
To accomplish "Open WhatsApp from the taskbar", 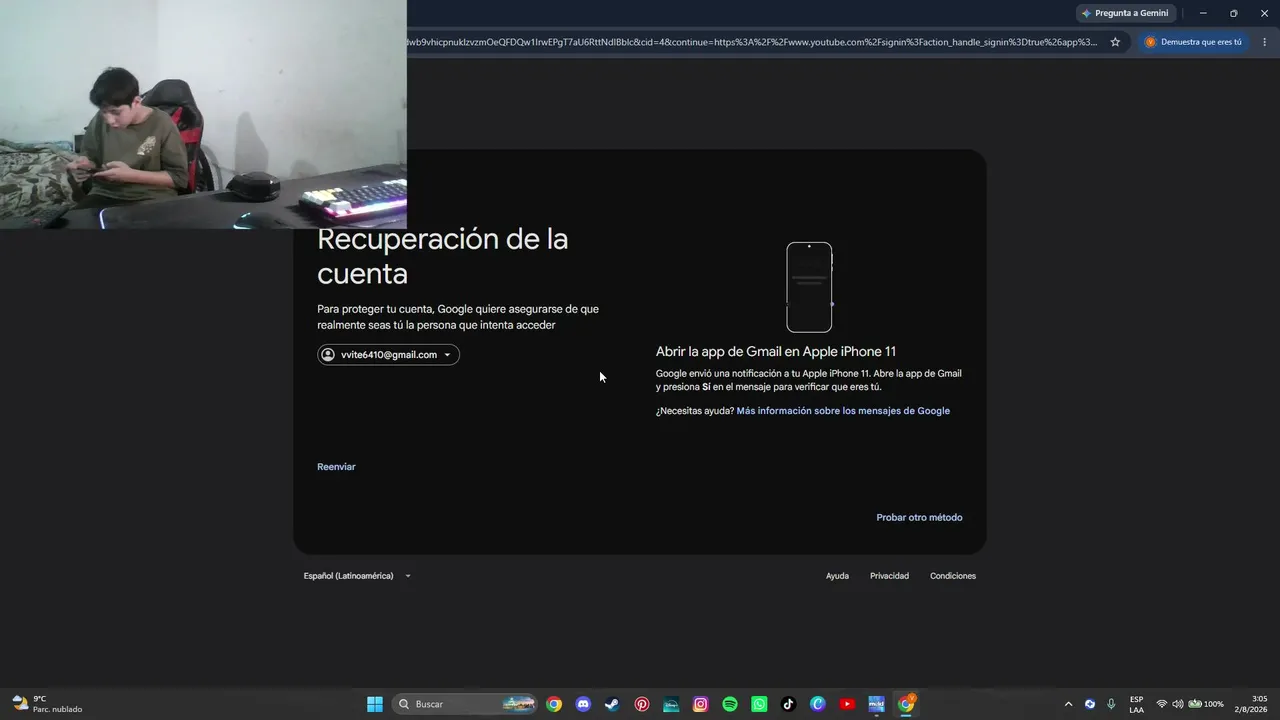I will pyautogui.click(x=759, y=704).
